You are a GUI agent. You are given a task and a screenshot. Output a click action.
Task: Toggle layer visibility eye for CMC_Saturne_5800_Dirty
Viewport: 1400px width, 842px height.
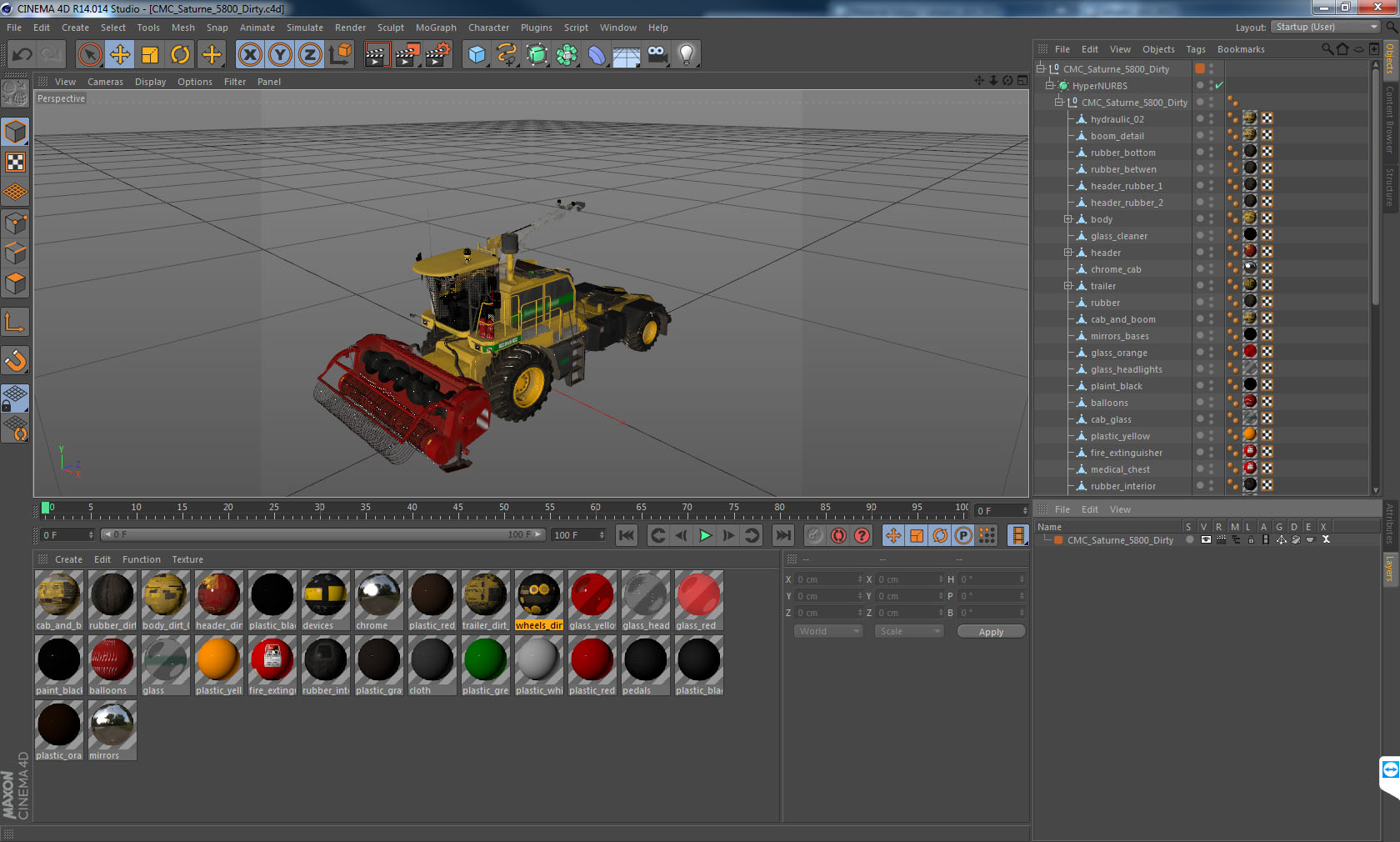(1206, 539)
